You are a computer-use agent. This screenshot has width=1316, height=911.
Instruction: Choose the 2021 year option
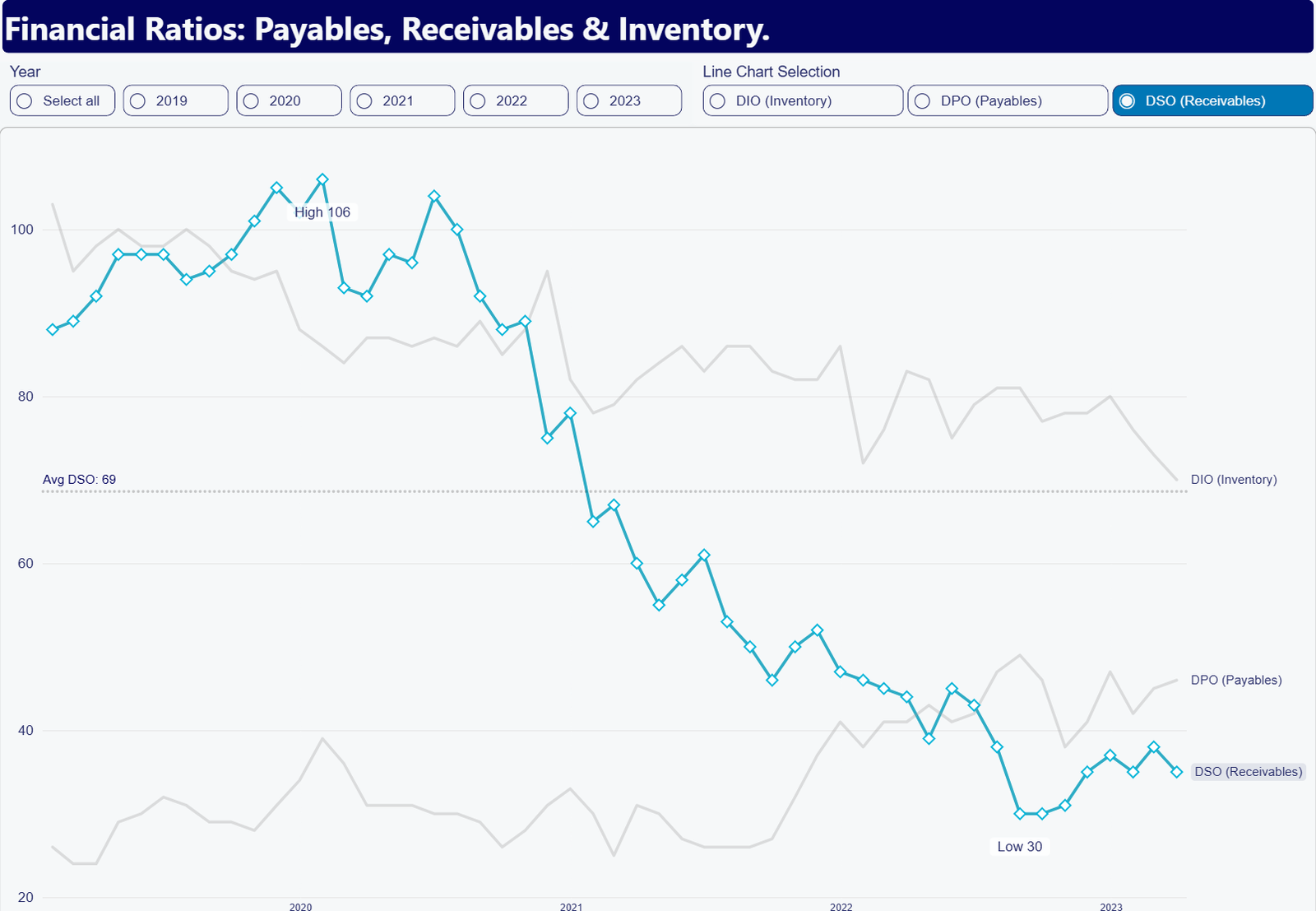click(x=402, y=100)
